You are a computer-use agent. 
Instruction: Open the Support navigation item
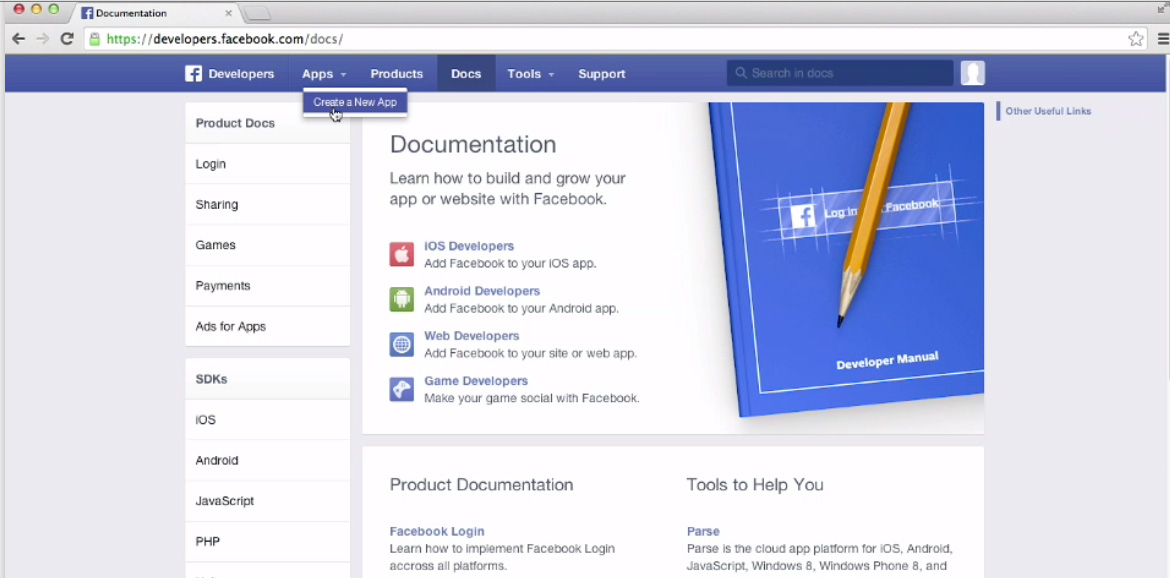tap(601, 74)
